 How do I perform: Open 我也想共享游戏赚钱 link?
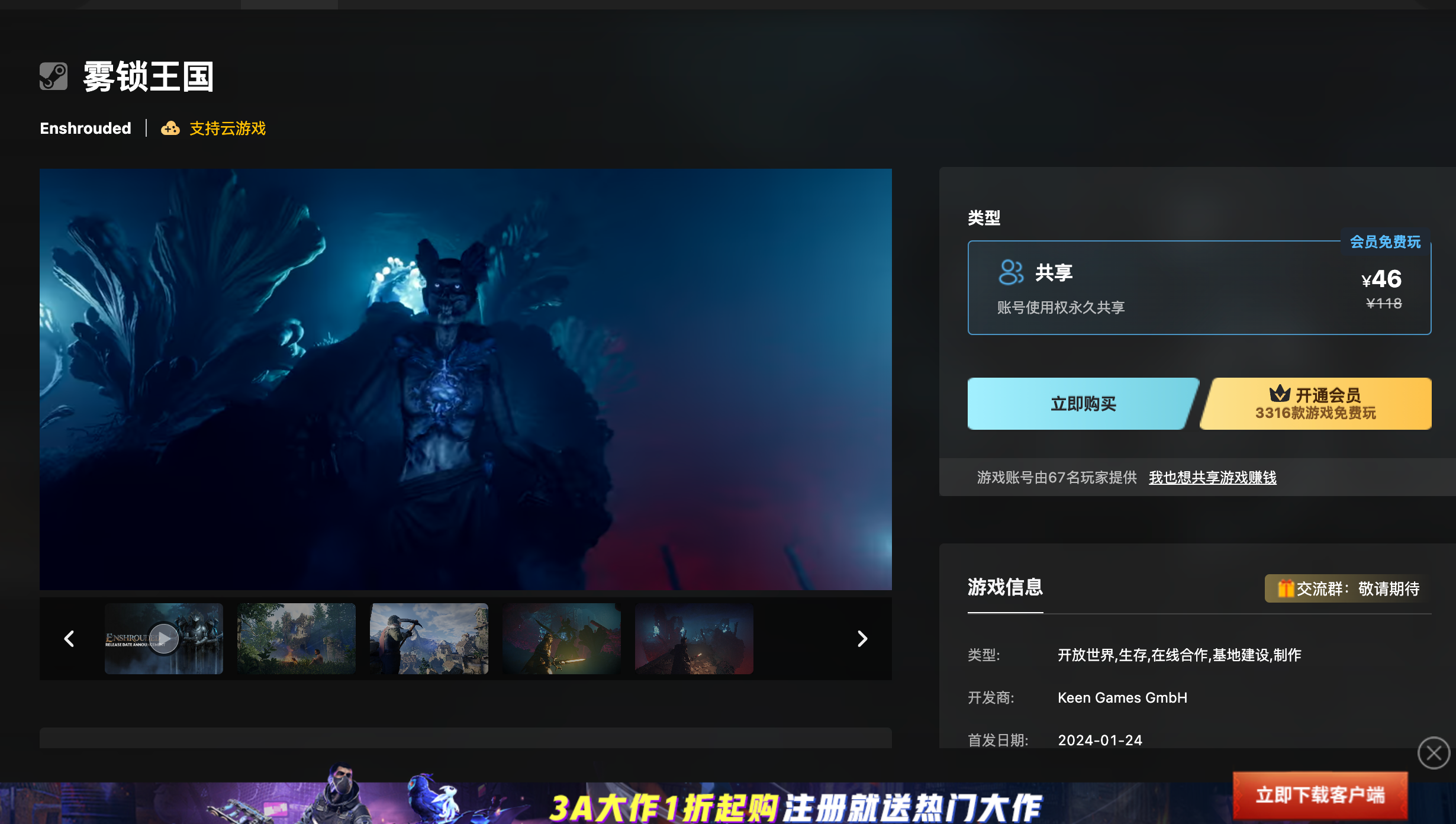1212,477
